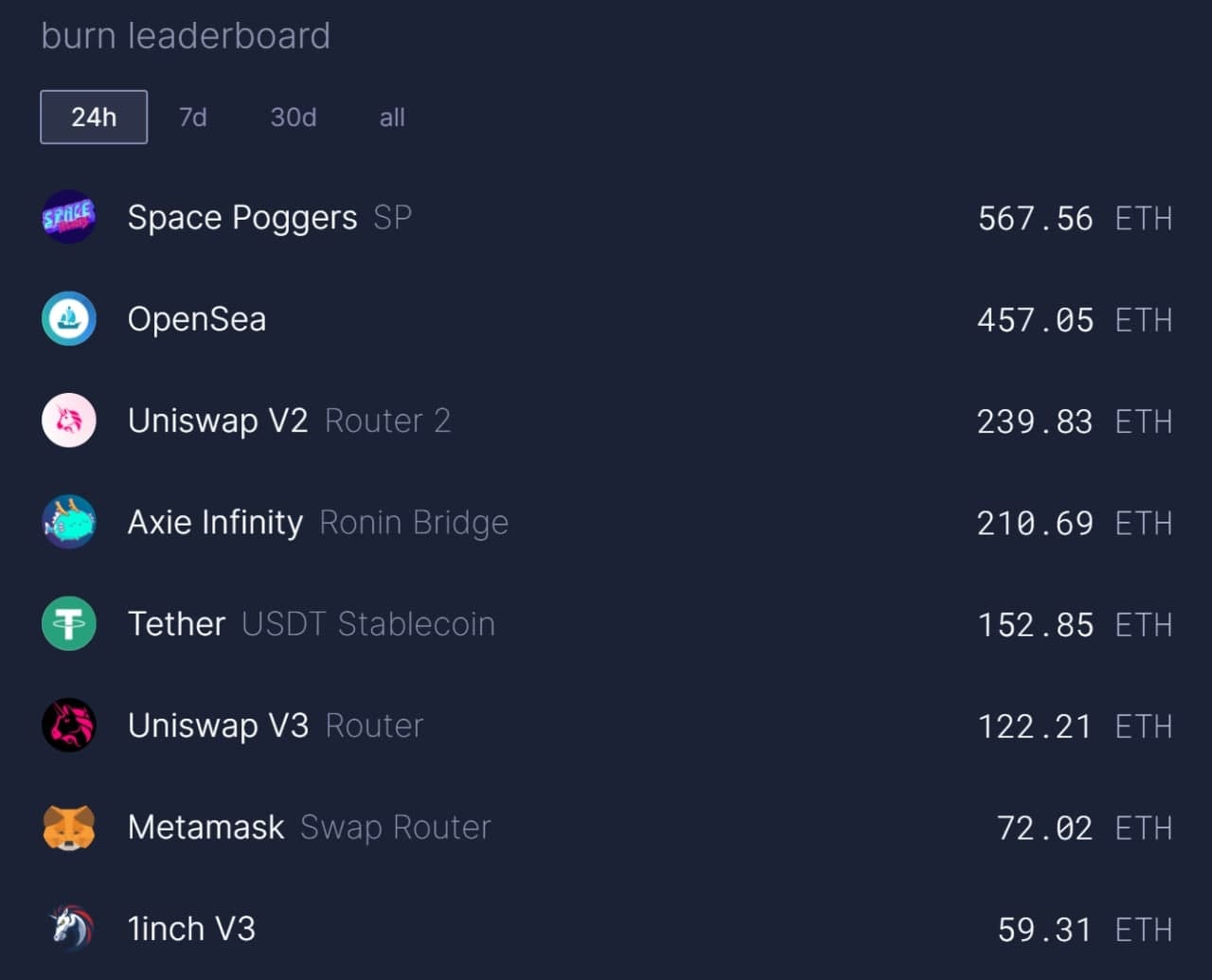The height and width of the screenshot is (980, 1212).
Task: Open the Metamask Swap Router entry
Action: coord(309,828)
